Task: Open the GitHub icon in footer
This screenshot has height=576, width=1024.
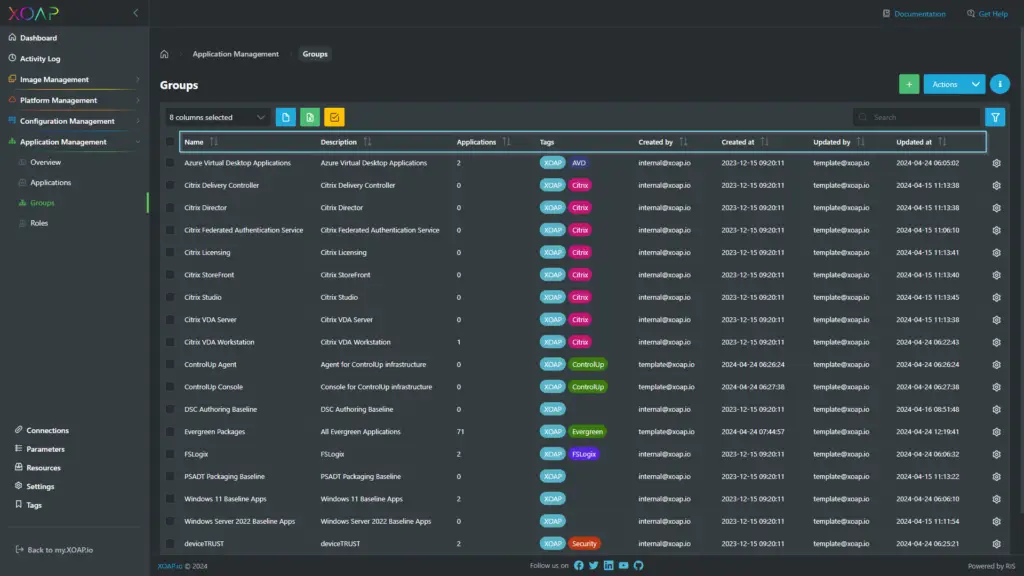Action: [x=639, y=566]
